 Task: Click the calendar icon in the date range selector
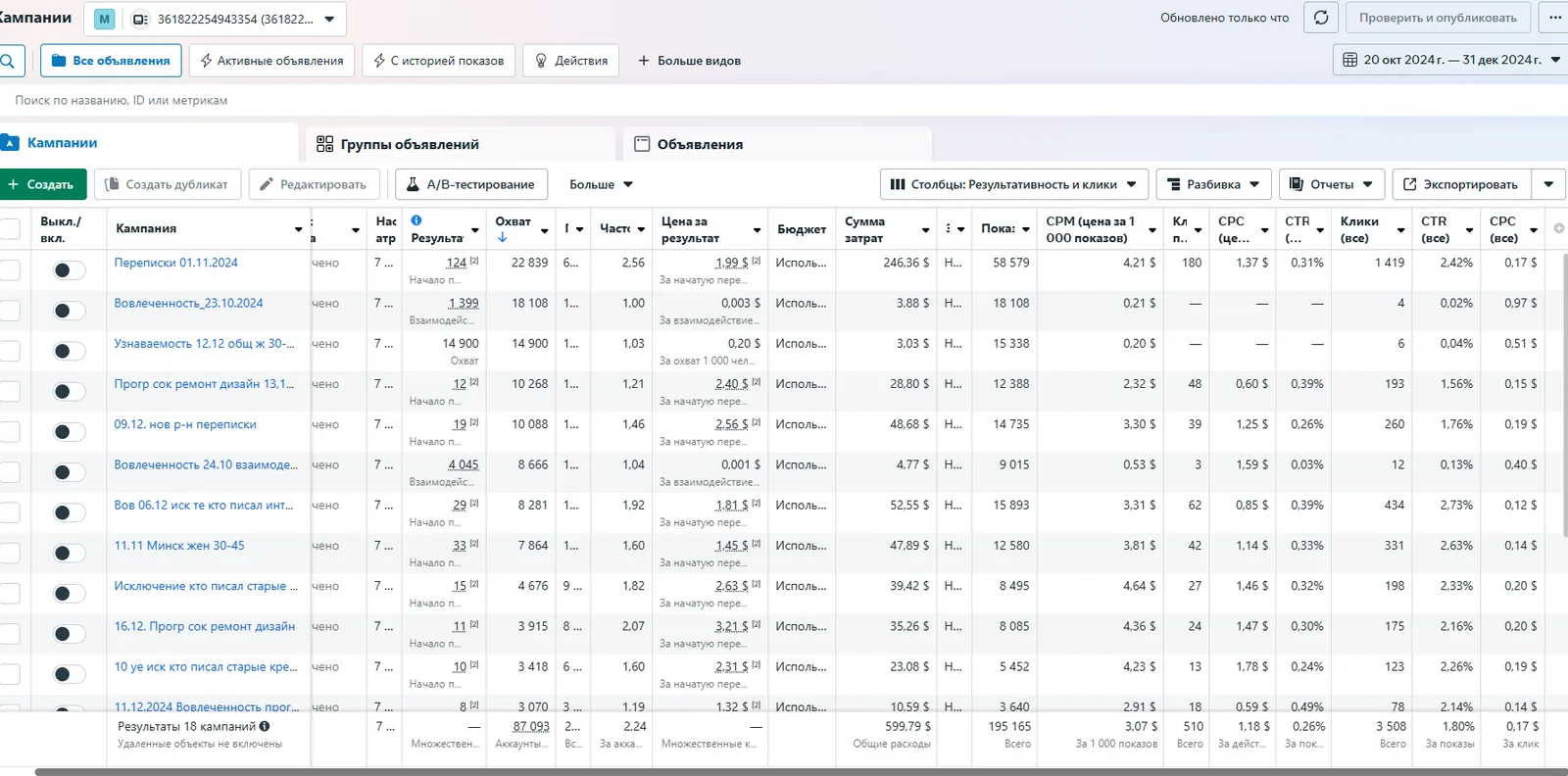pos(1349,60)
